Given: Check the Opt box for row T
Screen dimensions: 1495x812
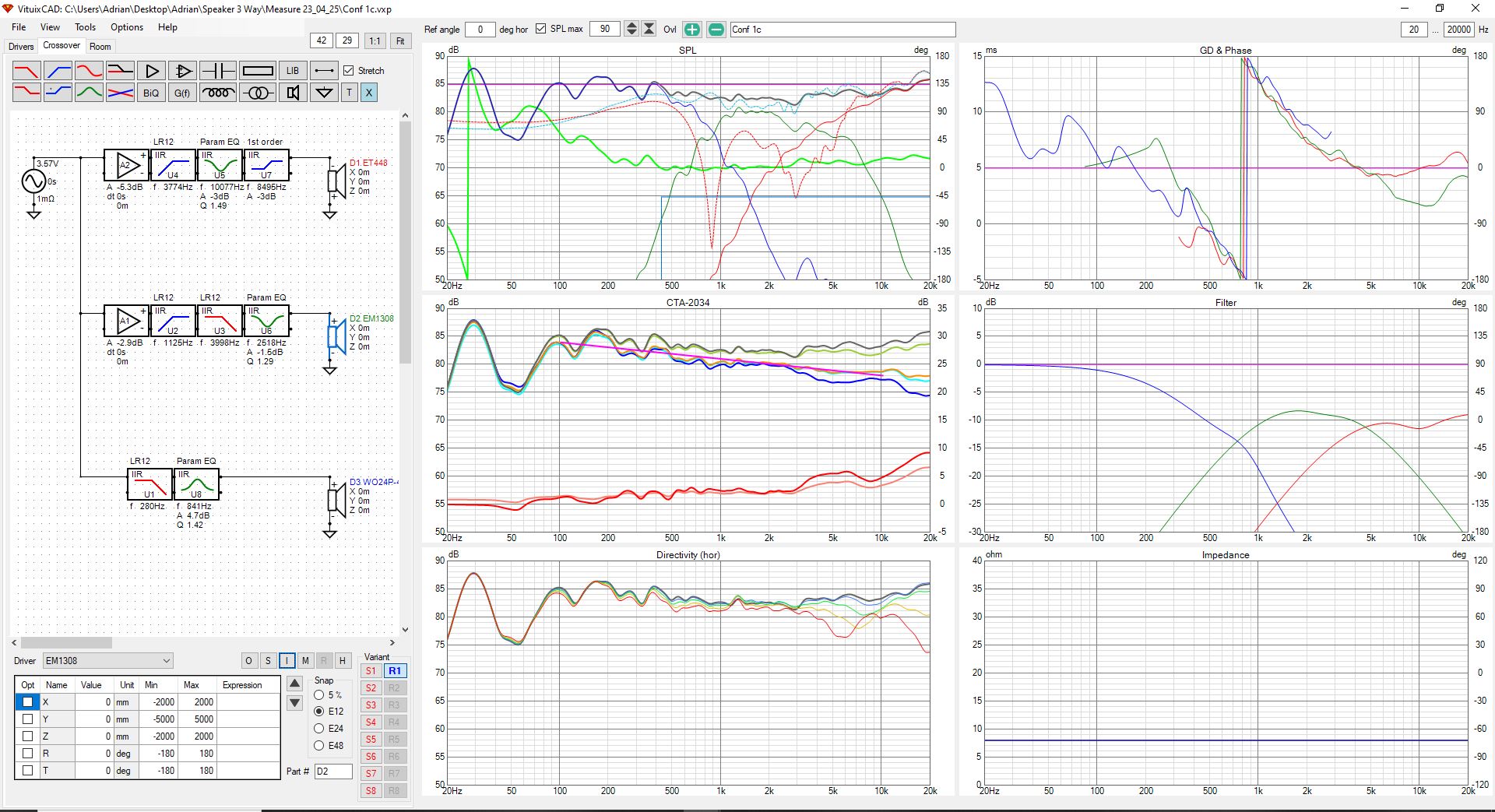Looking at the screenshot, I should pos(27,771).
